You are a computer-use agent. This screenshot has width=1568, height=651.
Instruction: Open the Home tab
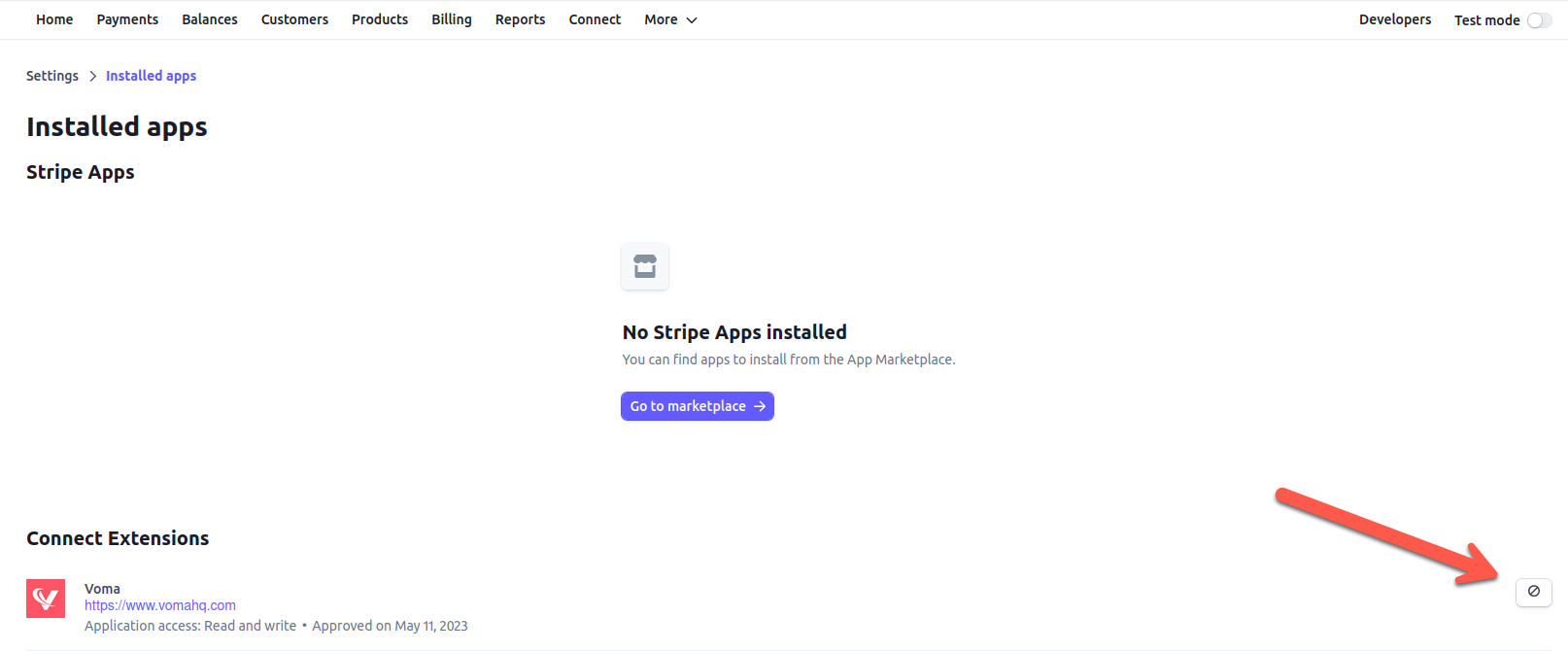(54, 19)
